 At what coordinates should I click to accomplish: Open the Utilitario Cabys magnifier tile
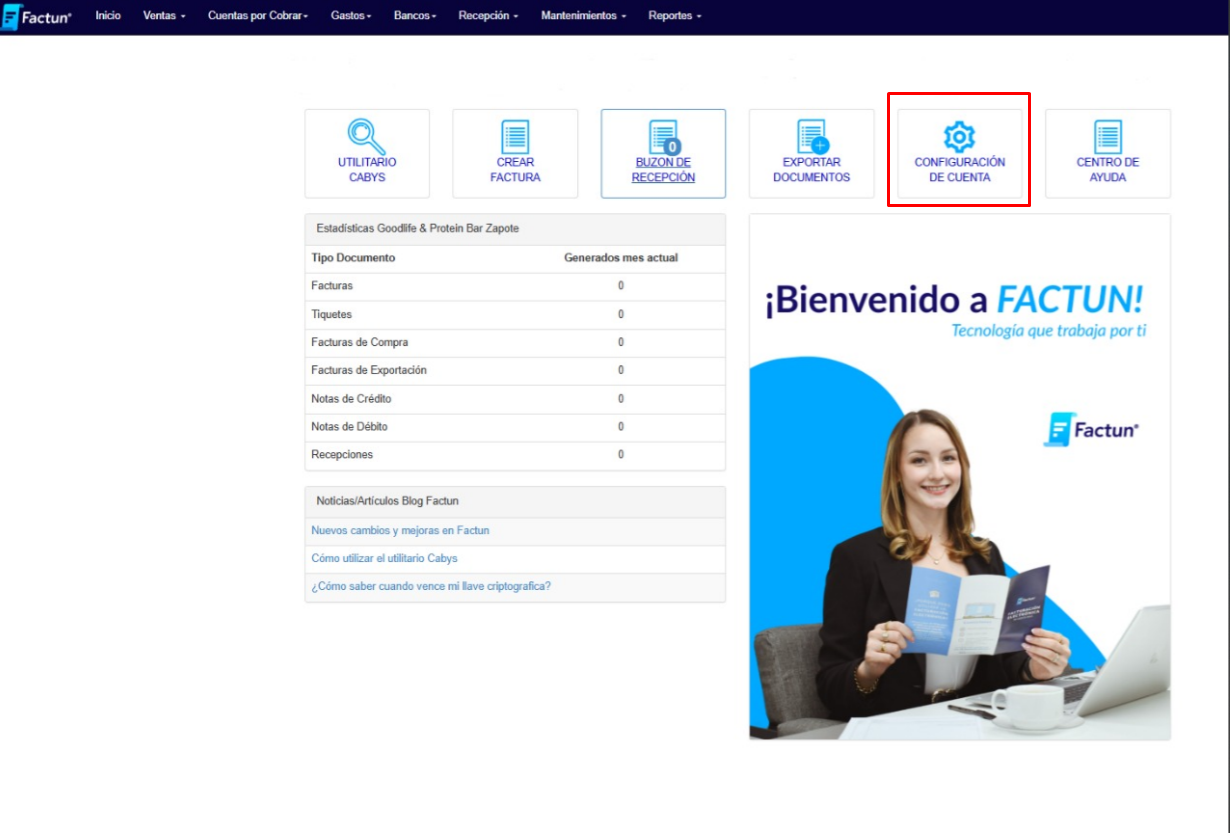click(x=367, y=153)
